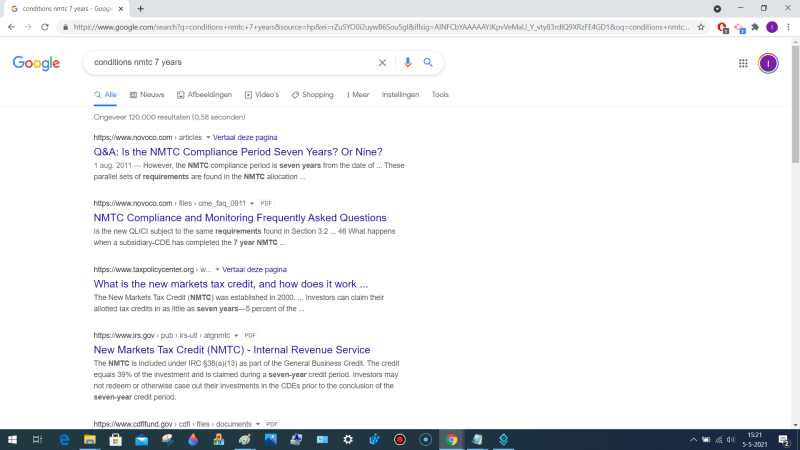
Task: Expand options arrow for cdfifund.gov result
Action: pyautogui.click(x=258, y=424)
